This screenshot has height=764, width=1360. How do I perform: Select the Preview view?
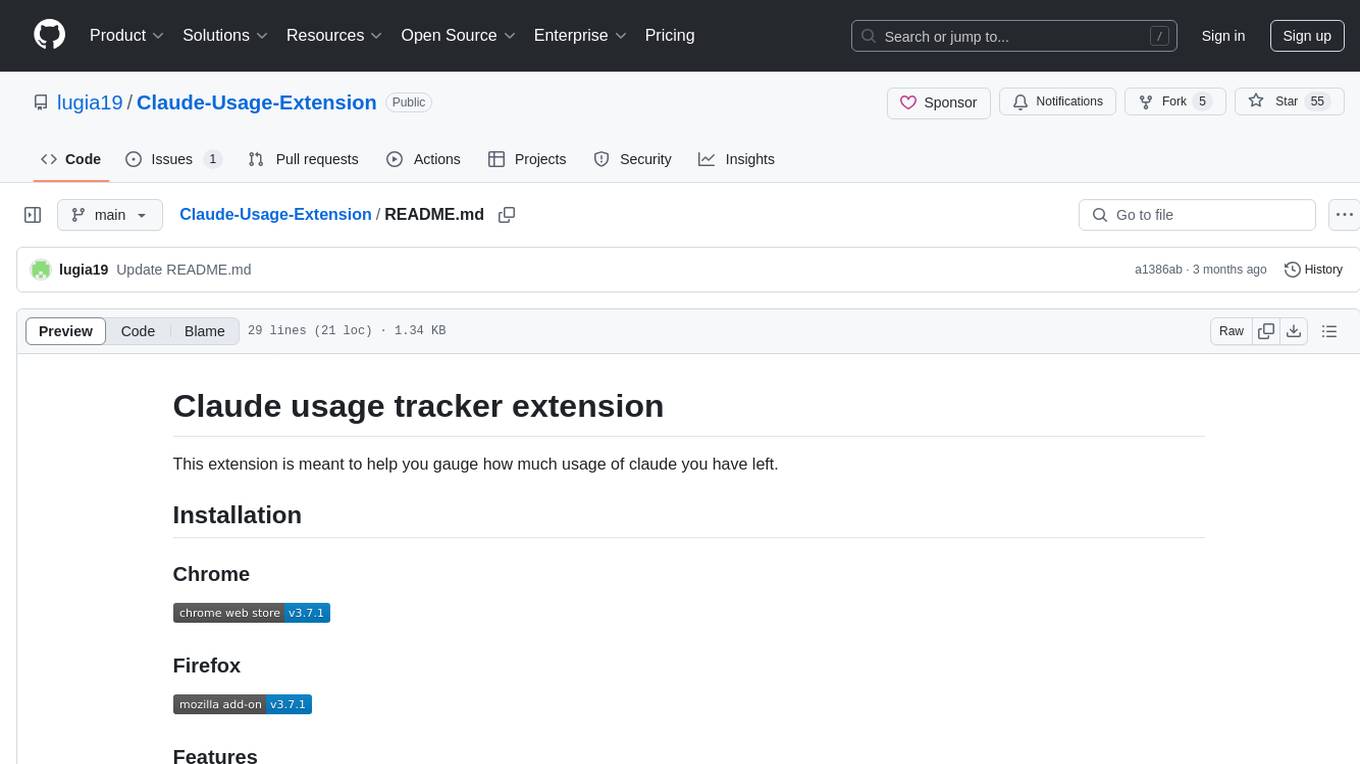tap(66, 331)
